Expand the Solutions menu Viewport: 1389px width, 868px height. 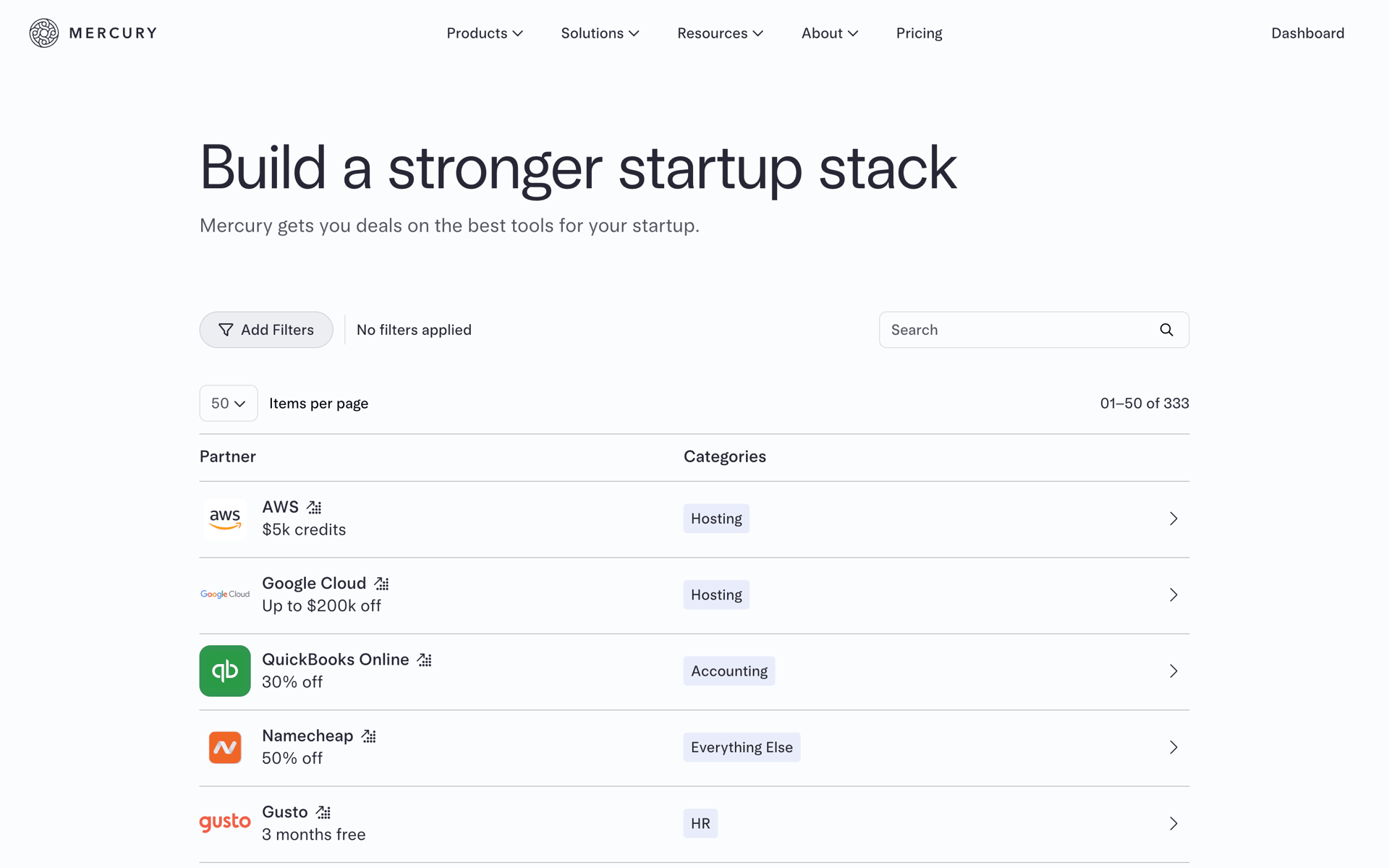(x=600, y=33)
